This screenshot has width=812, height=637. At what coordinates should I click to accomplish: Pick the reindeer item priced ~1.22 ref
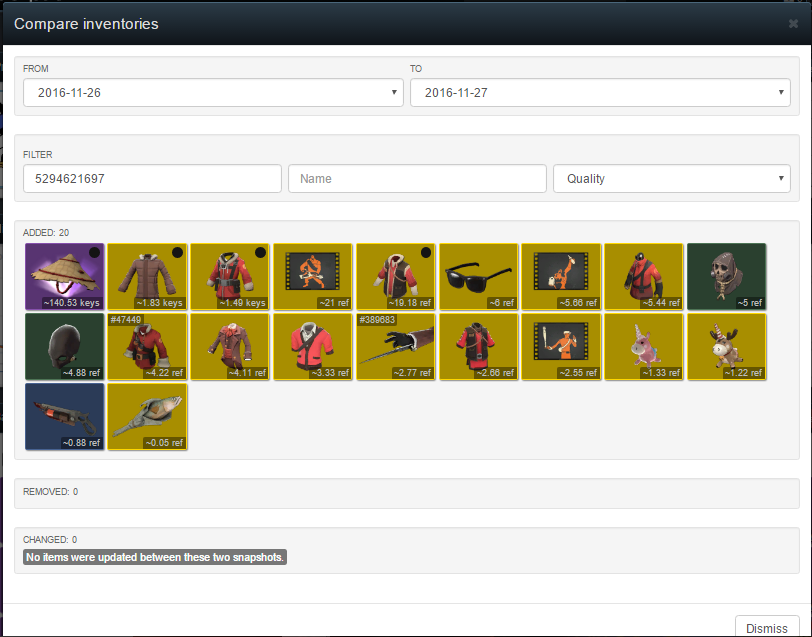coord(727,346)
